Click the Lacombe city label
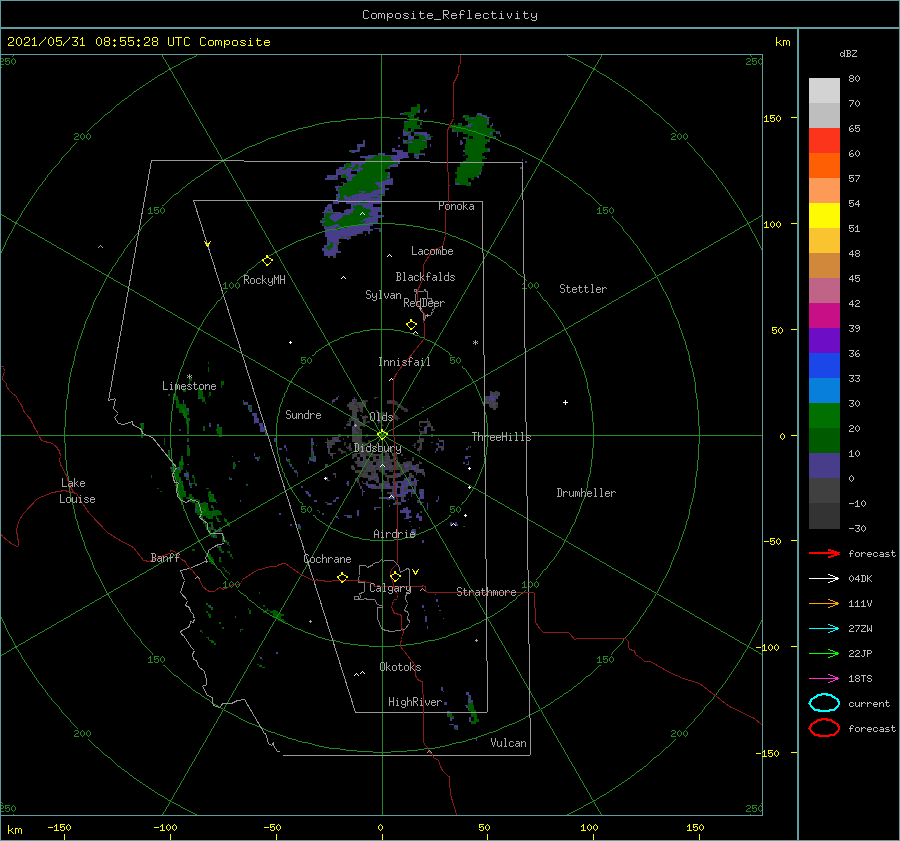 point(432,251)
